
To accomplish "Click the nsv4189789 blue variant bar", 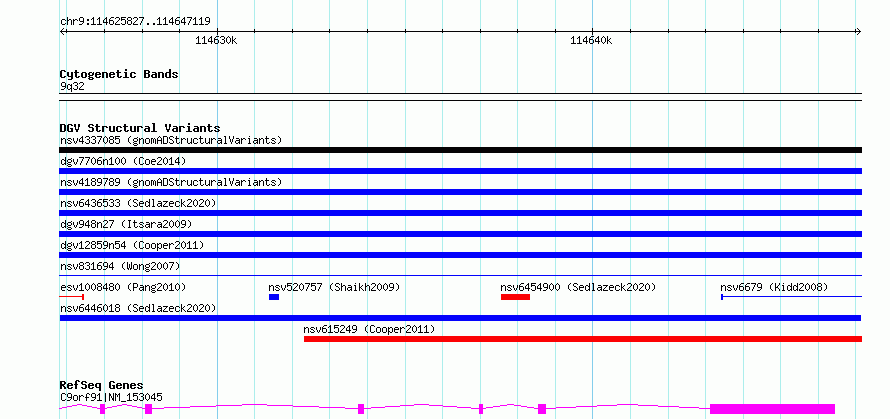I will 460,192.
